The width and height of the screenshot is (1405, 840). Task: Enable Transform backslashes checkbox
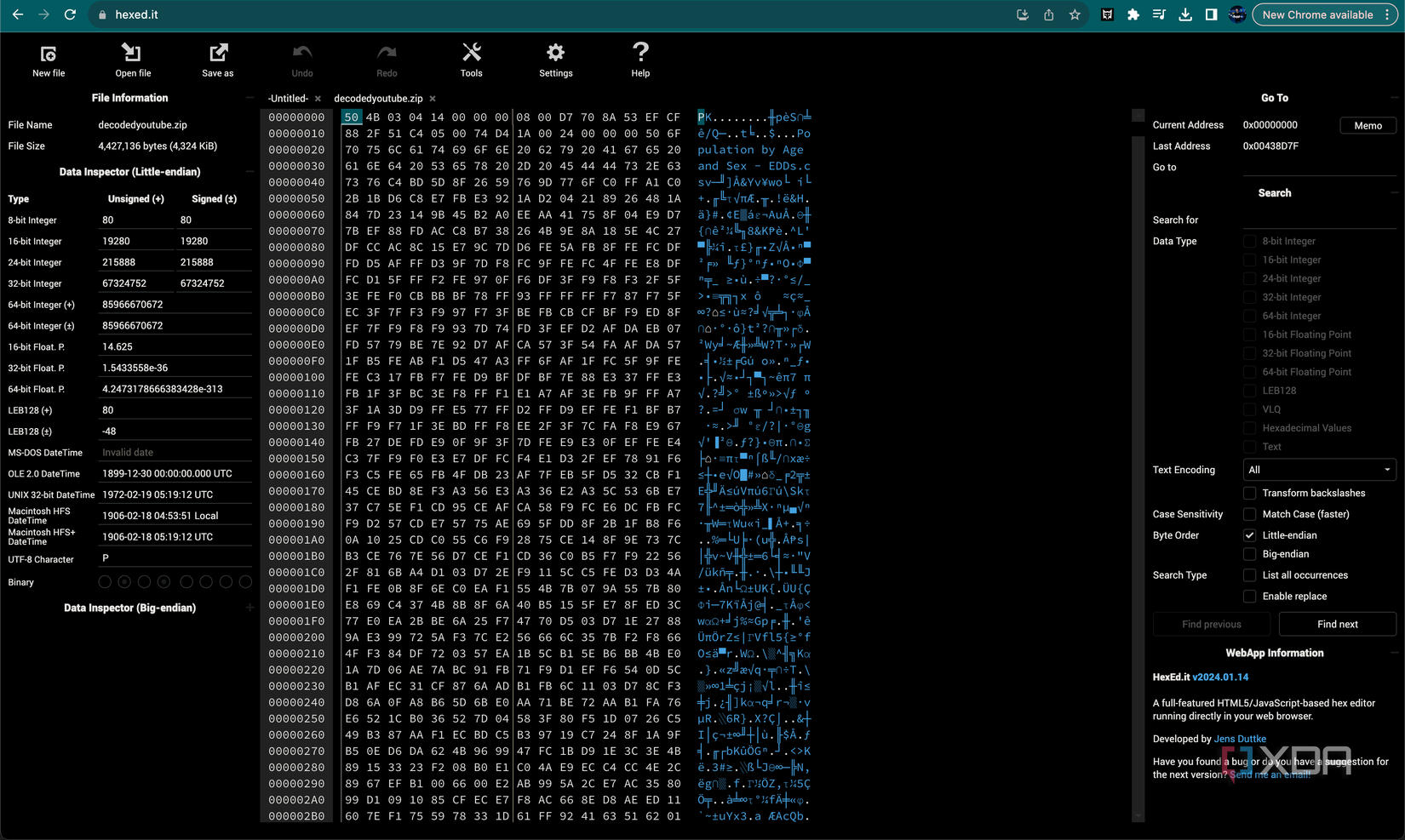[x=1249, y=493]
